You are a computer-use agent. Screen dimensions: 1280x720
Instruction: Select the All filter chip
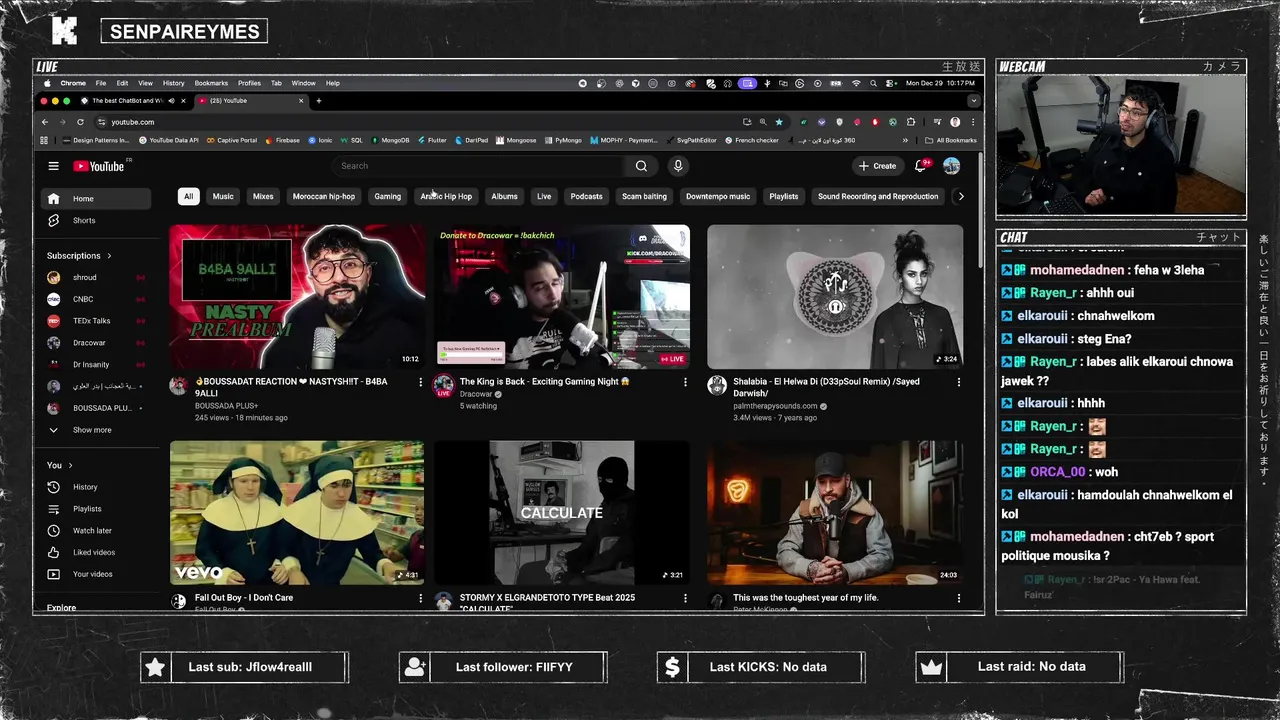pyautogui.click(x=188, y=196)
